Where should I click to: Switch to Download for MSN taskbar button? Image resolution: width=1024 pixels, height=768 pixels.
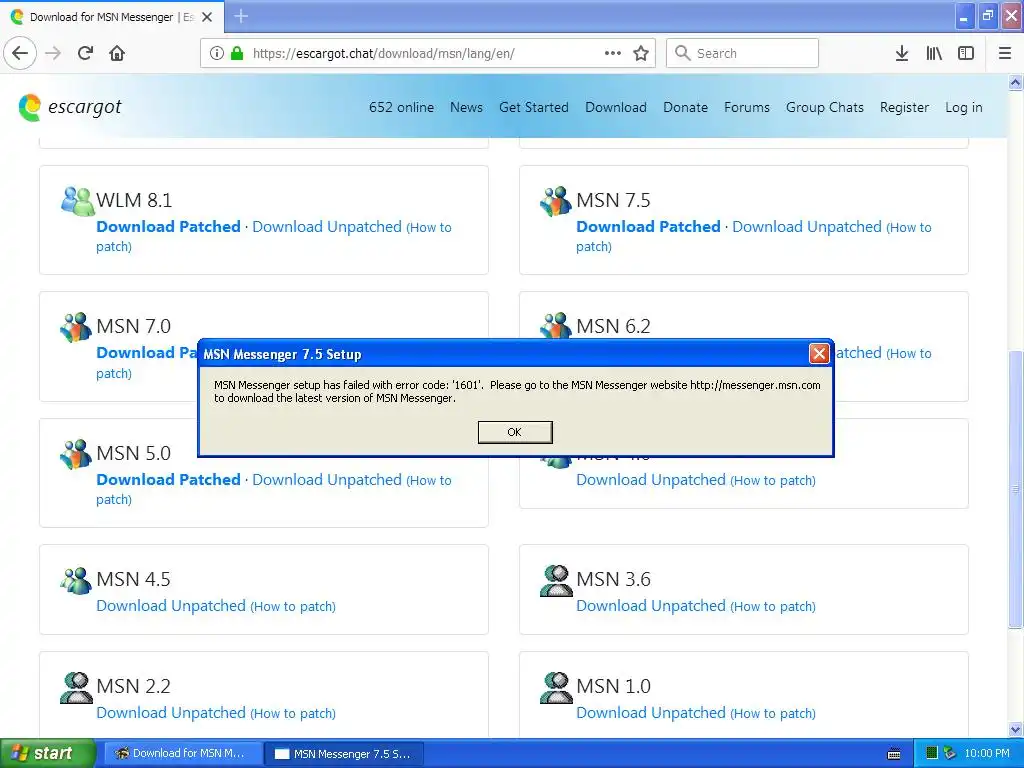coord(184,753)
